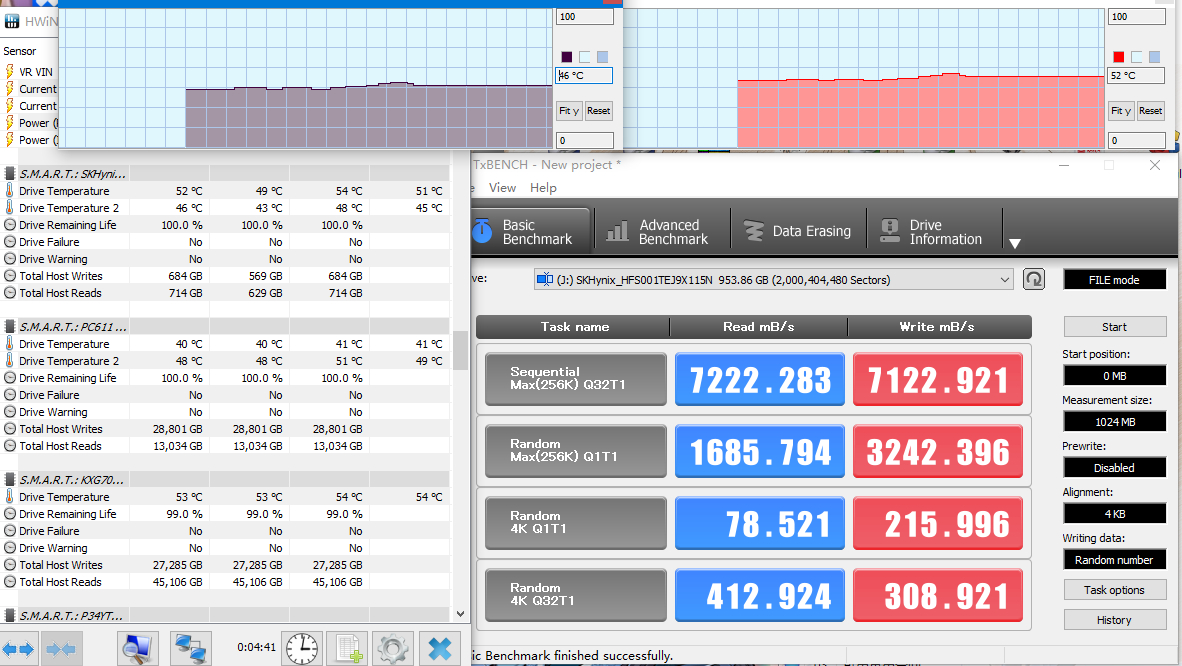The image size is (1182, 666).
Task: Click the maximum 100 field of purple graph
Action: (x=584, y=17)
